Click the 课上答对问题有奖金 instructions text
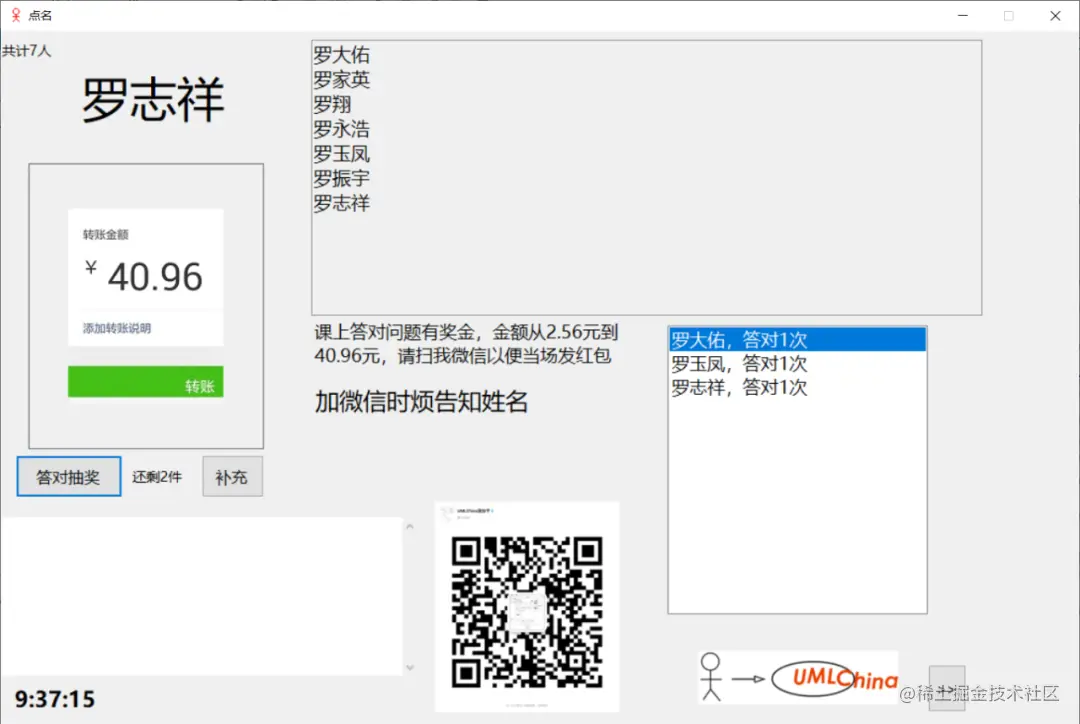 [x=466, y=344]
